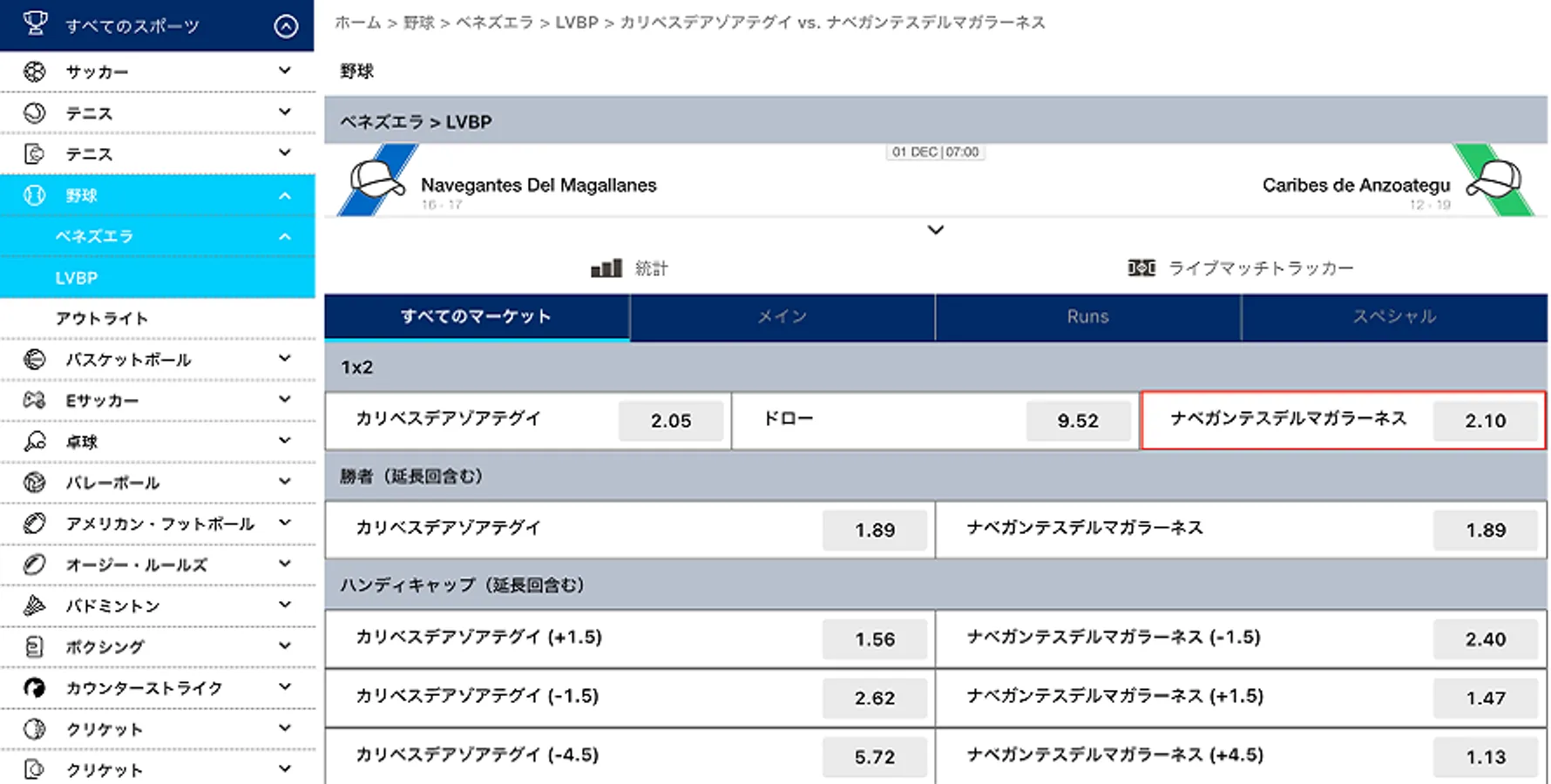Expand the バレーボール chevron
This screenshot has width=1551, height=784.
pos(285,481)
